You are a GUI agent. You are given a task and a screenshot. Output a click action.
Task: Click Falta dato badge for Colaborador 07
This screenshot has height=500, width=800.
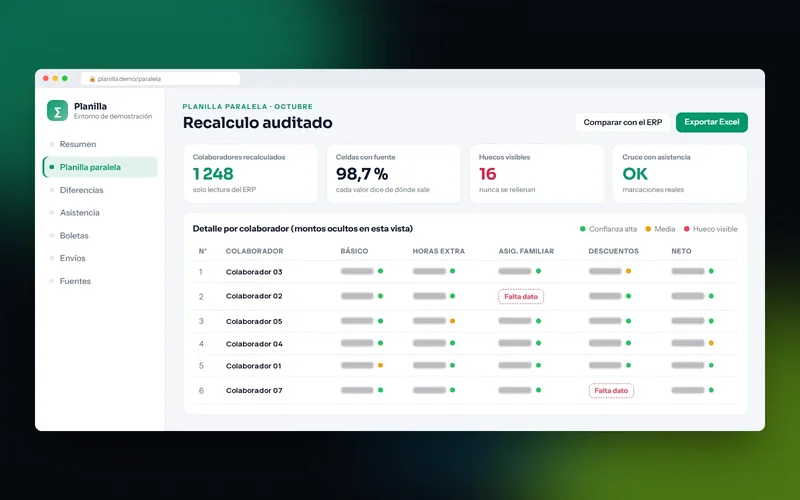point(611,391)
